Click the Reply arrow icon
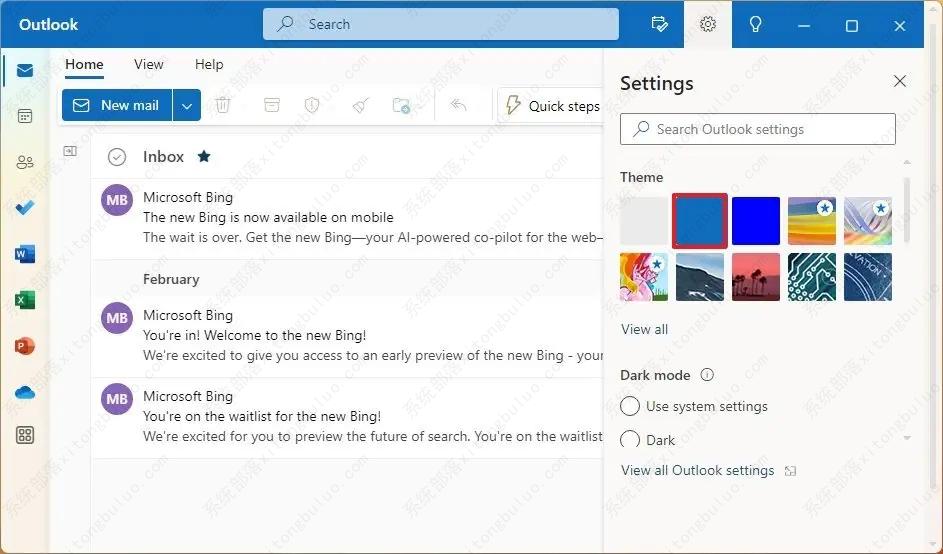Image resolution: width=943 pixels, height=554 pixels. 458,105
